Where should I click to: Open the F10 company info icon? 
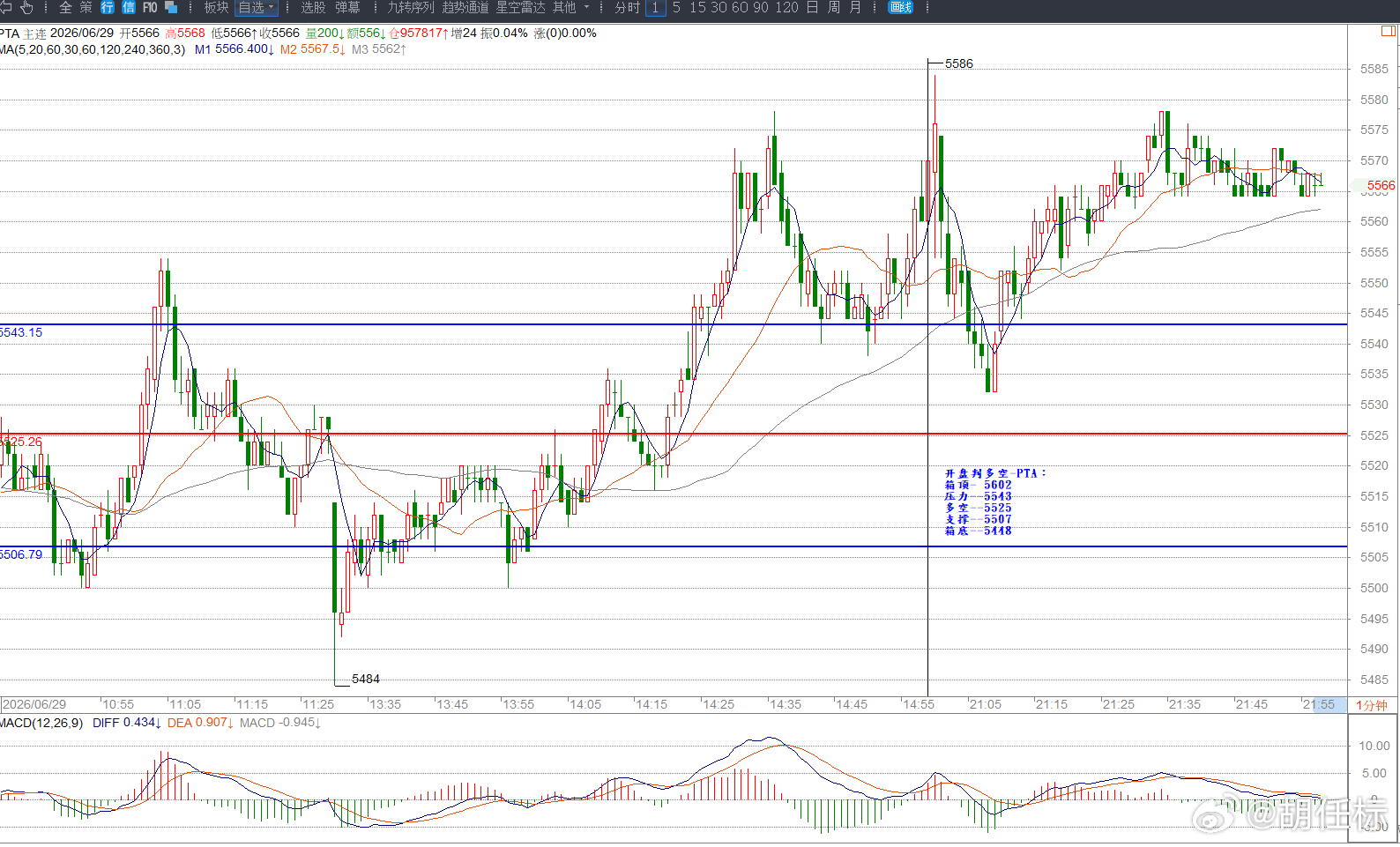150,8
